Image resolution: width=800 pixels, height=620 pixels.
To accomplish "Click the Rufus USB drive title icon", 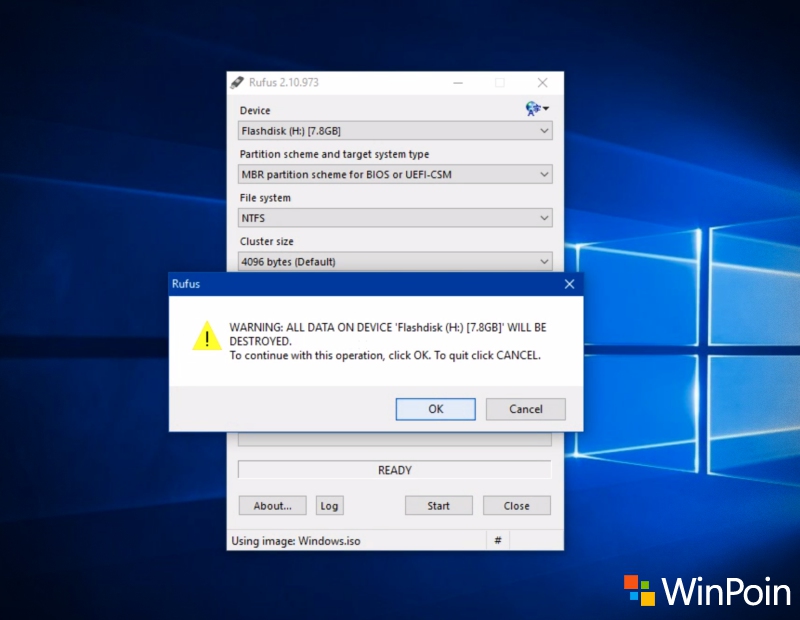I will point(237,83).
